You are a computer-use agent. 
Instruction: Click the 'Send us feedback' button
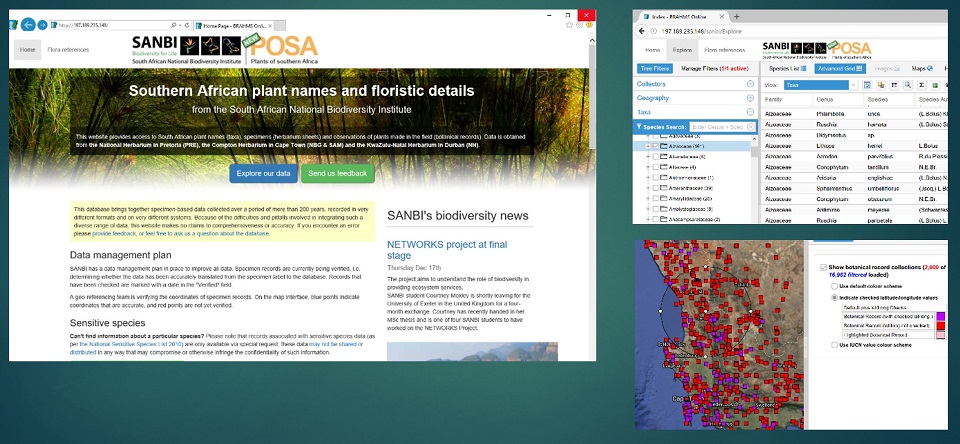(x=337, y=173)
